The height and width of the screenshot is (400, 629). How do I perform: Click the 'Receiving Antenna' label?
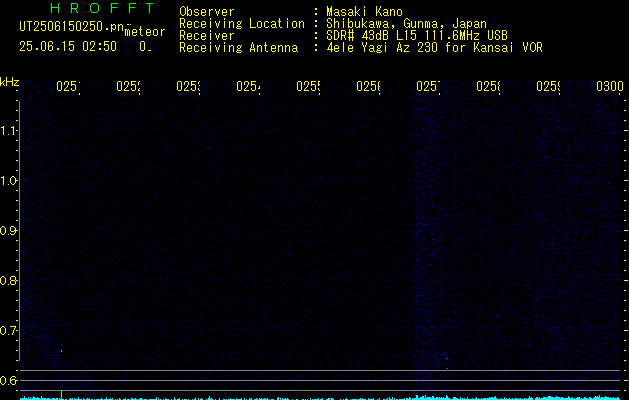239,48
